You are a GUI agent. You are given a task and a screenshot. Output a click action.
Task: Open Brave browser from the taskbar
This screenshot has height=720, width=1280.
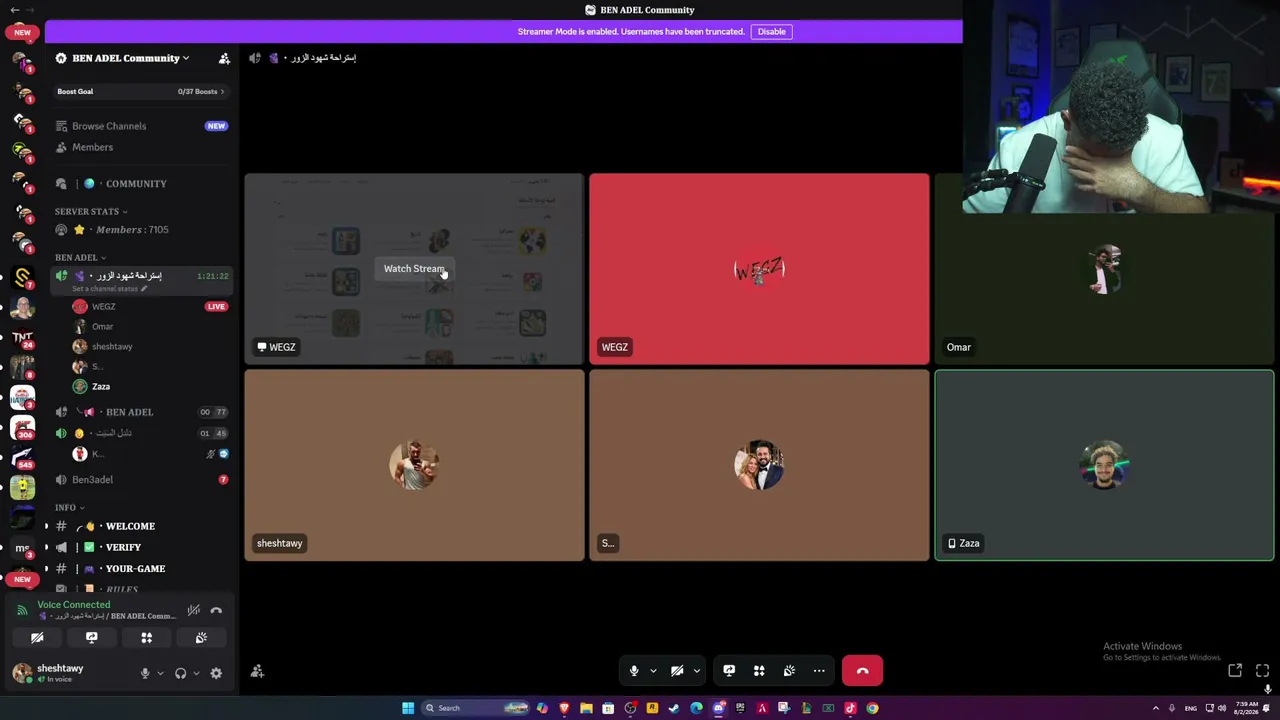[564, 708]
